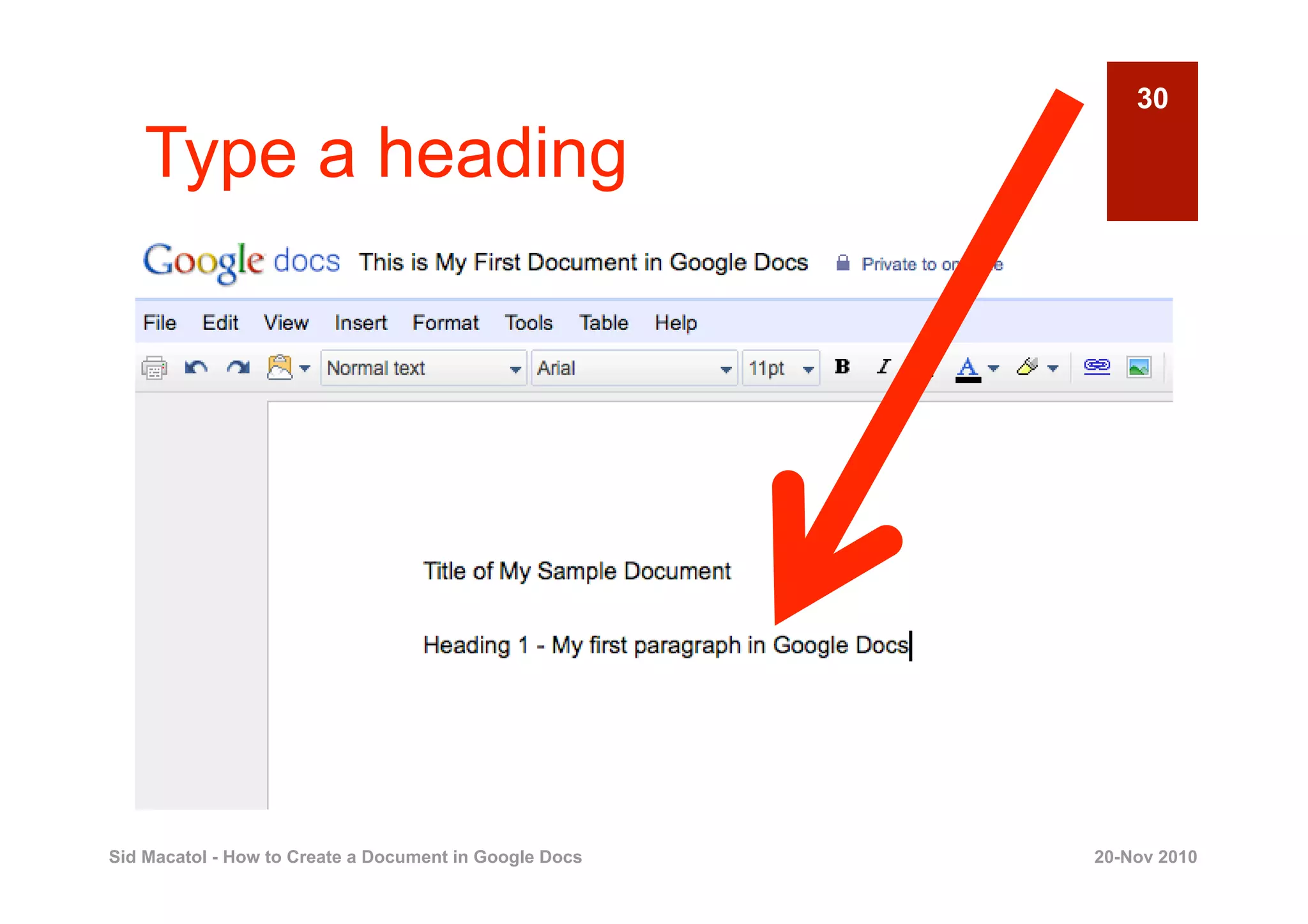Open the 11pt font size dropdown
This screenshot has height=924, width=1308.
[x=780, y=368]
